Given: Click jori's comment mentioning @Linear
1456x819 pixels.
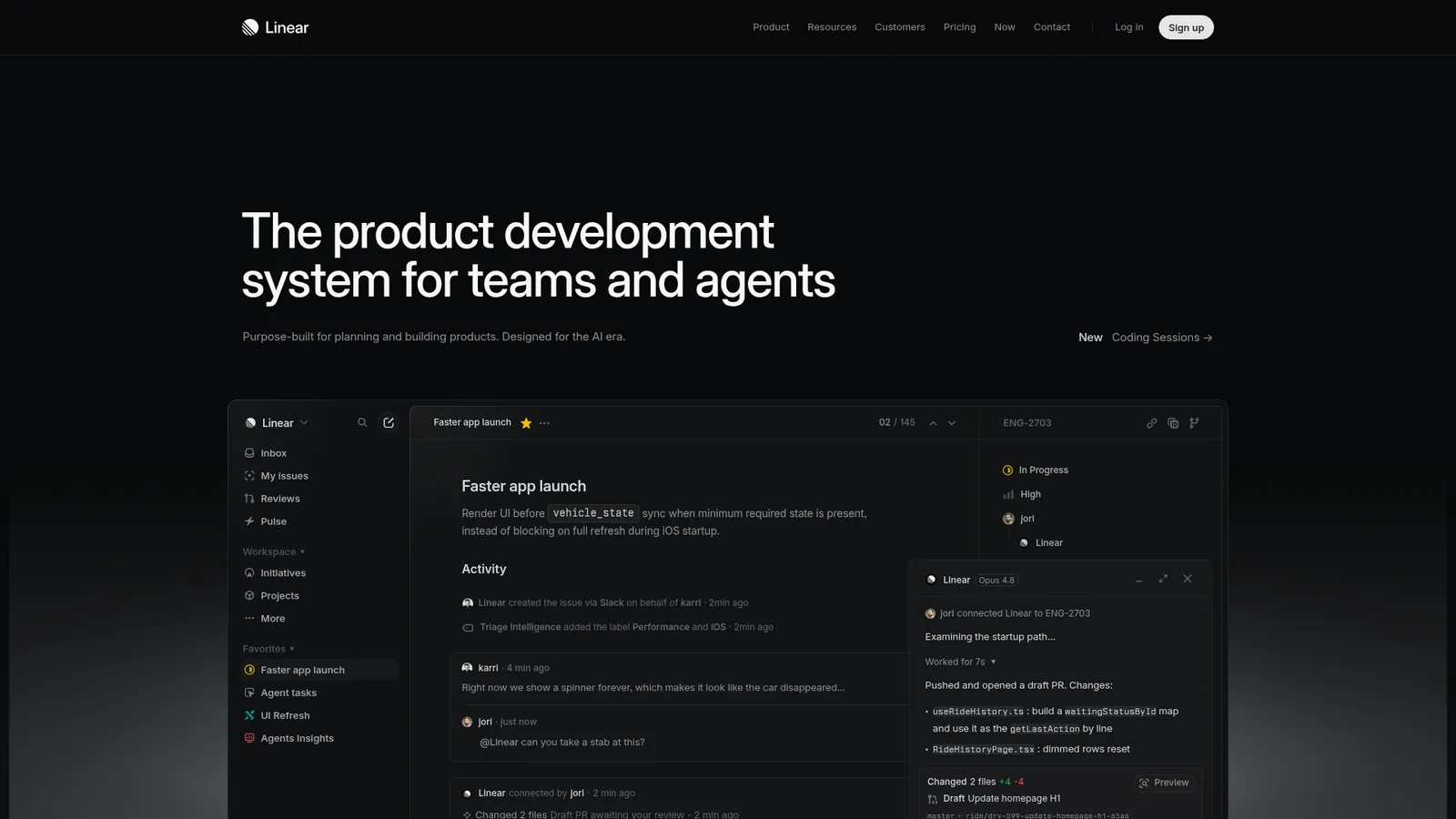Looking at the screenshot, I should pos(562,743).
